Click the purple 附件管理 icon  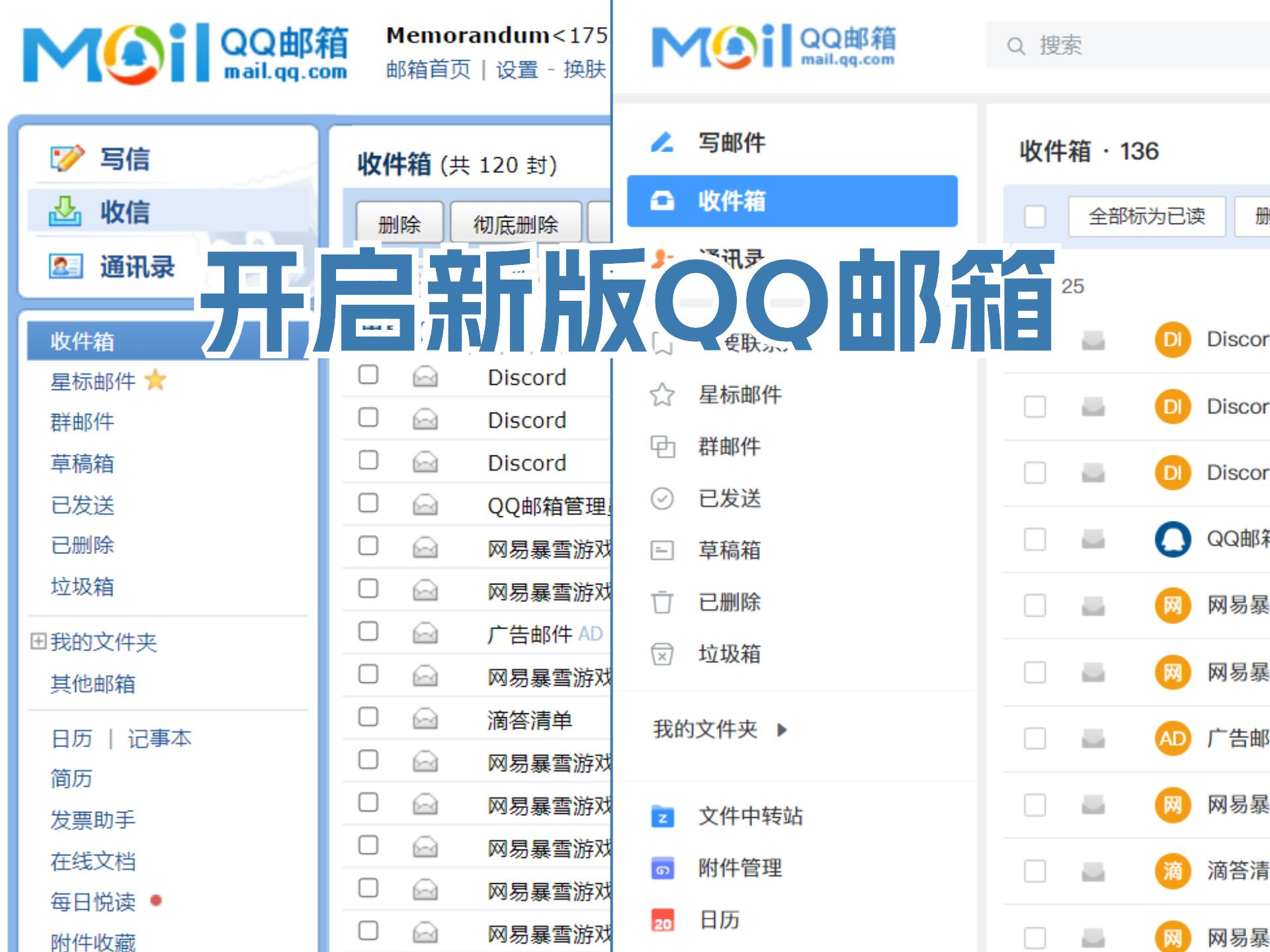(x=662, y=869)
